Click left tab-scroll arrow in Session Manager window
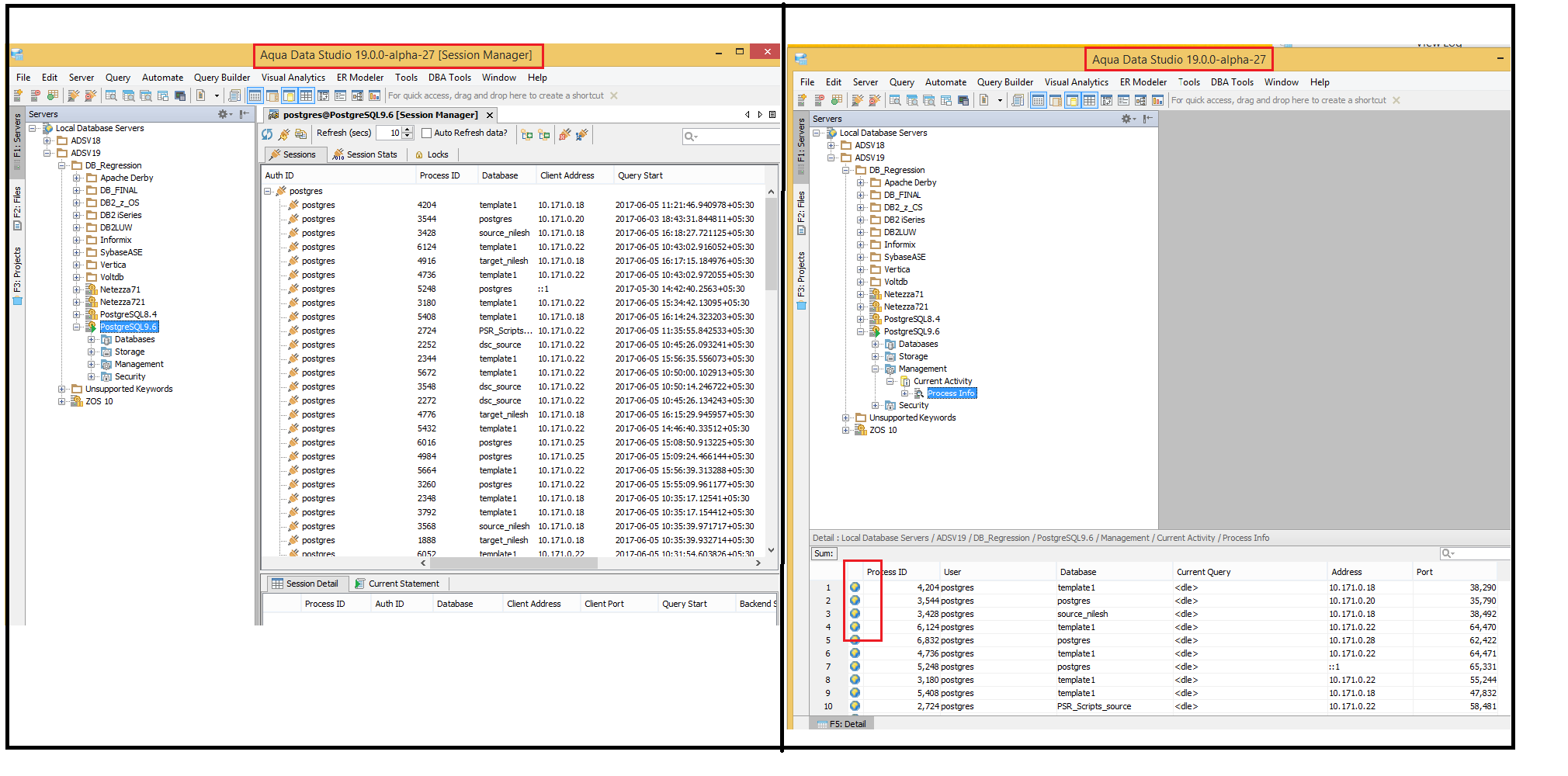The height and width of the screenshot is (776, 1568). [x=748, y=115]
